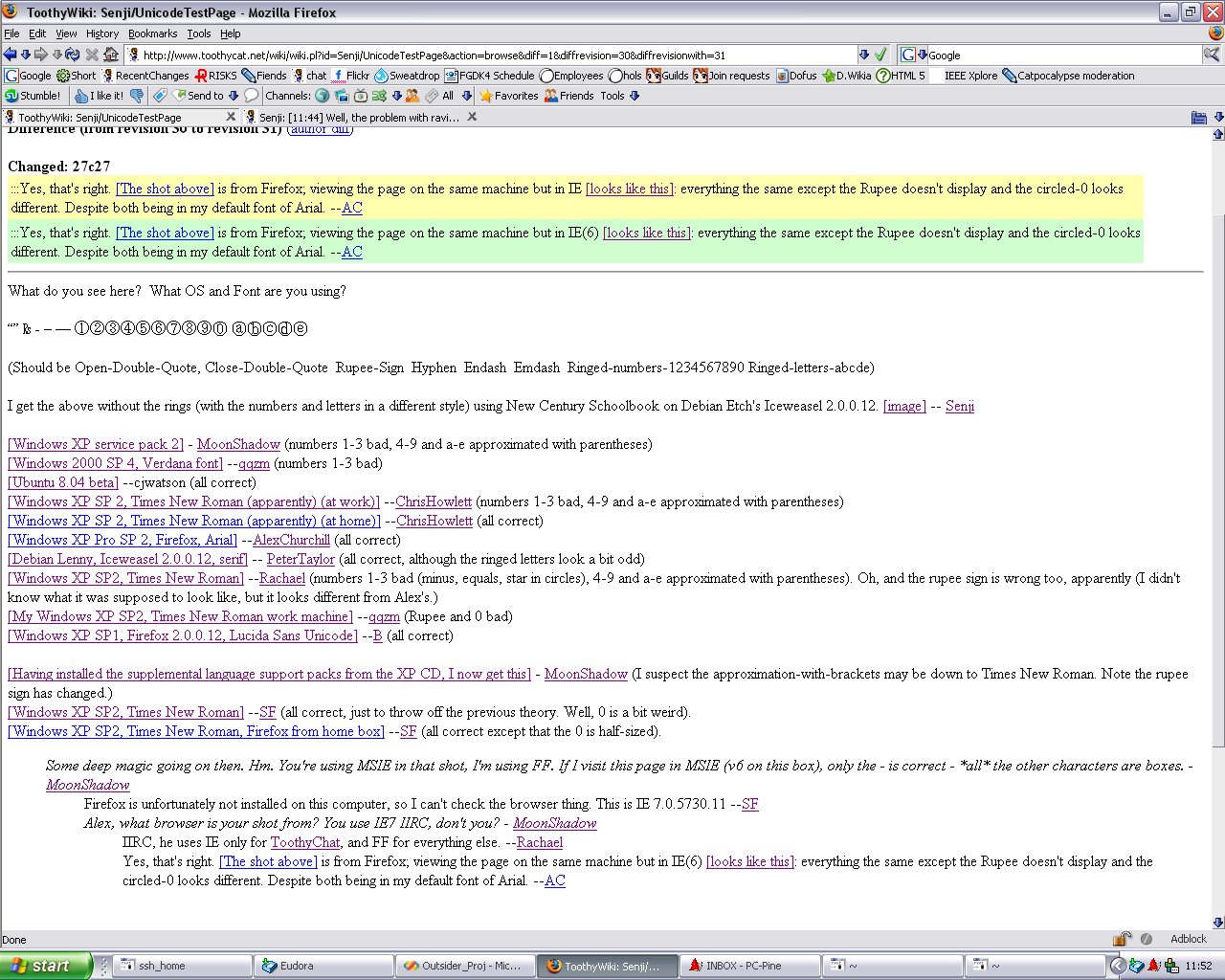Click the green Go checkmark beside URL
The image size is (1225, 980).
pos(880,55)
